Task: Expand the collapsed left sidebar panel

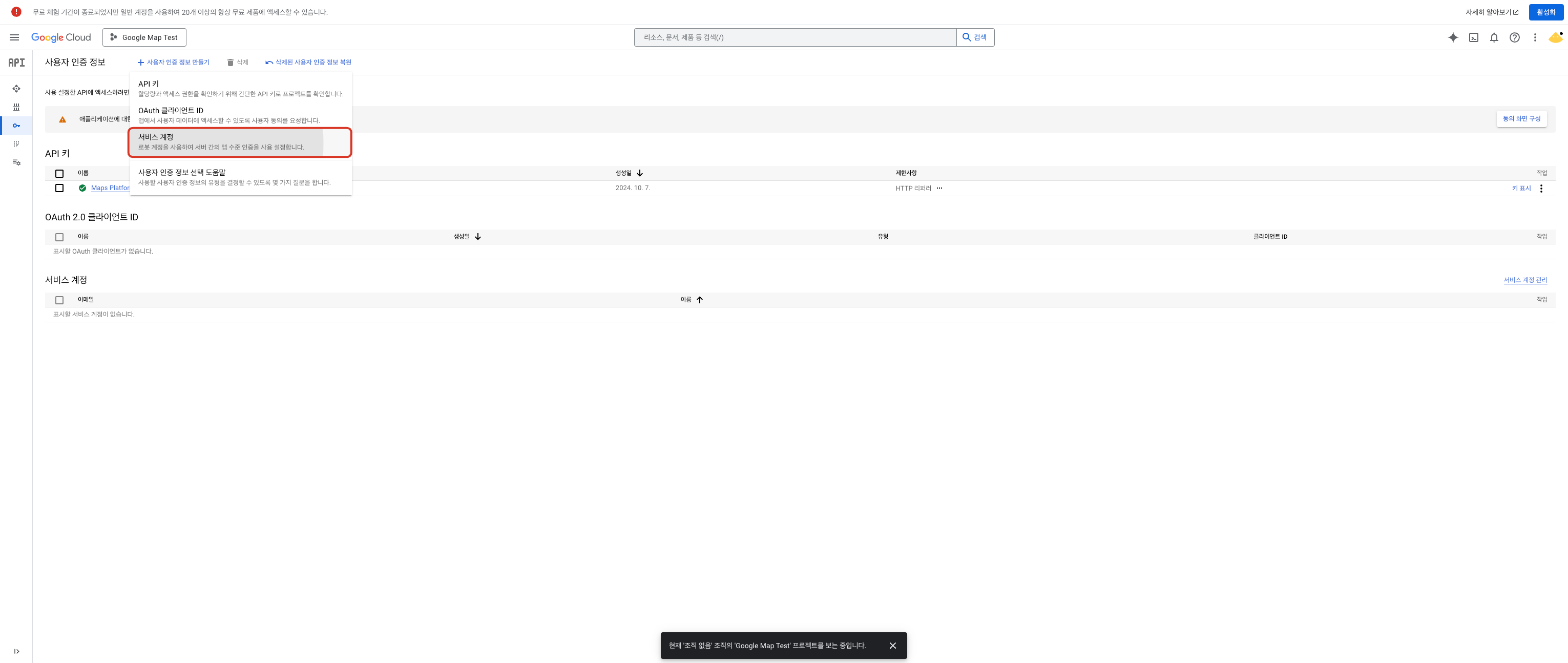Action: pos(16,651)
